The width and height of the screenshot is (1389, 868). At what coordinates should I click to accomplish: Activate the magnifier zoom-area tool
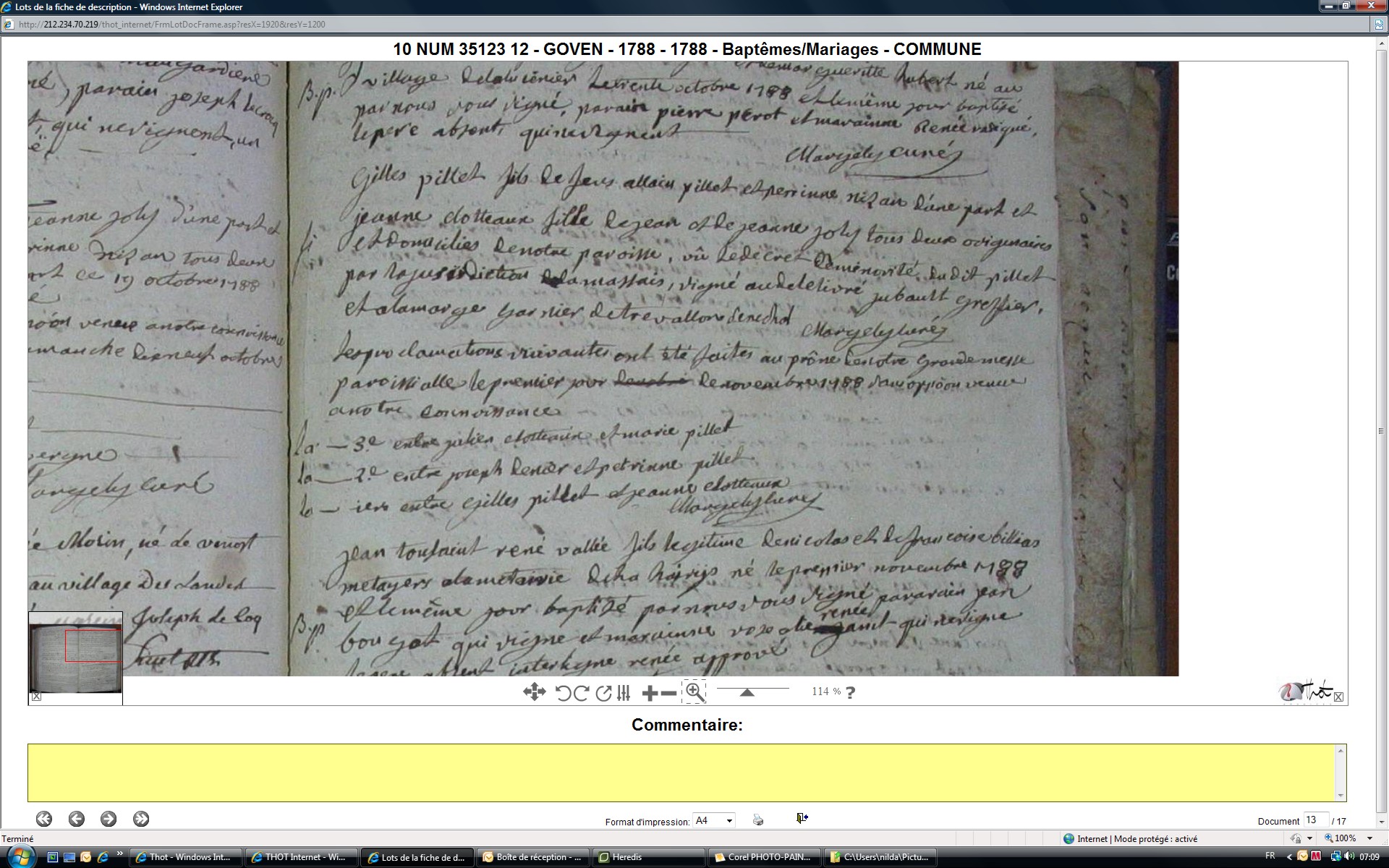coord(694,692)
